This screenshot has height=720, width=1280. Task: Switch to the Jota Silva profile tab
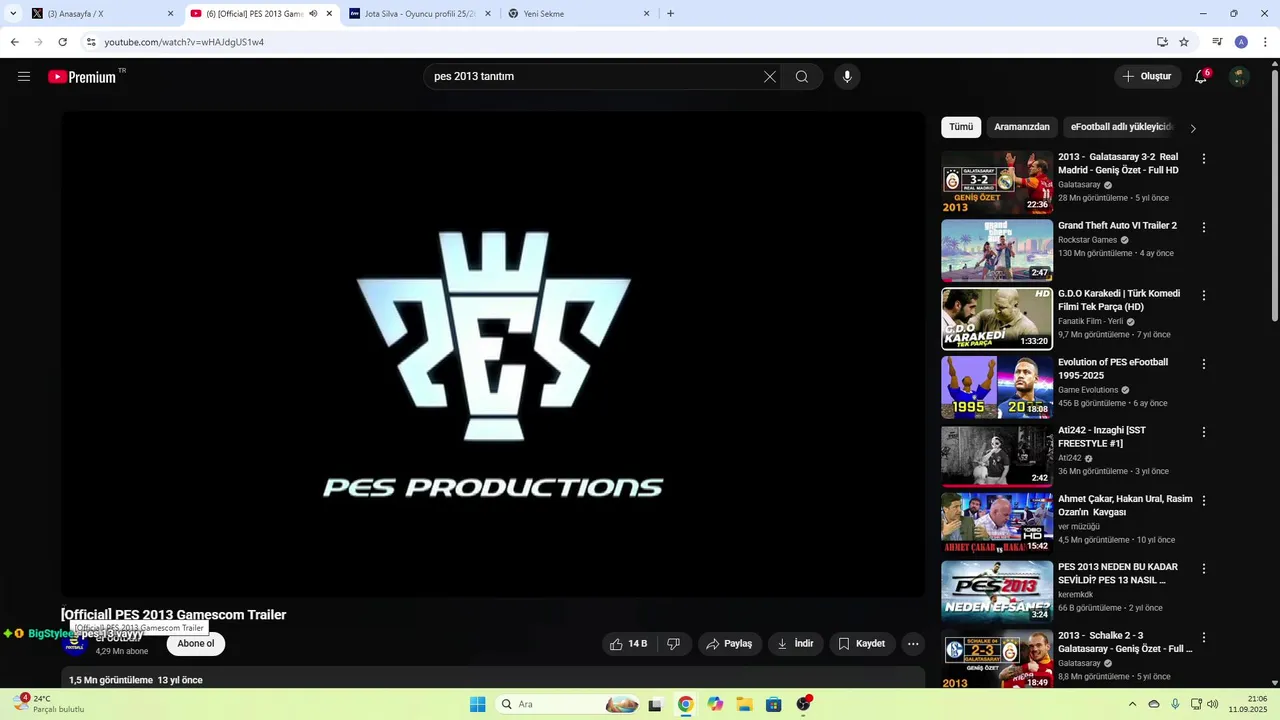(x=420, y=14)
